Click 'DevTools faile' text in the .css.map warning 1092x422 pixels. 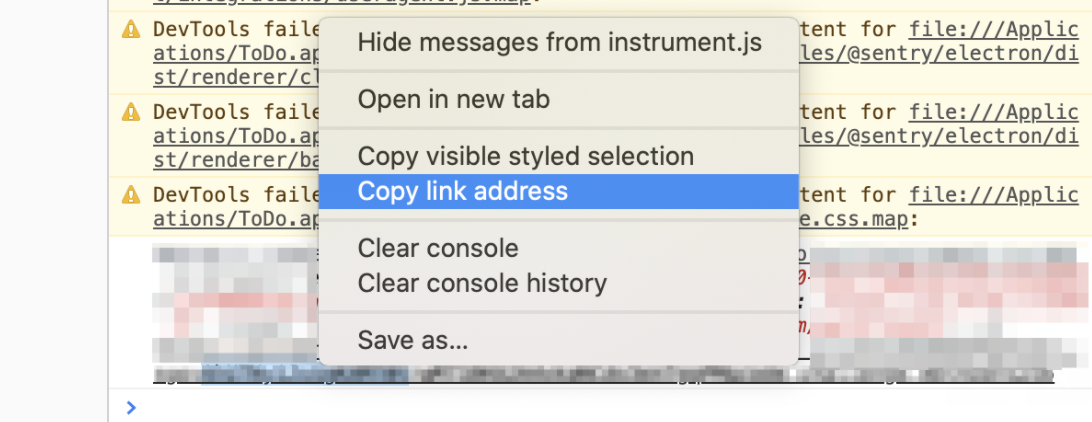click(235, 195)
